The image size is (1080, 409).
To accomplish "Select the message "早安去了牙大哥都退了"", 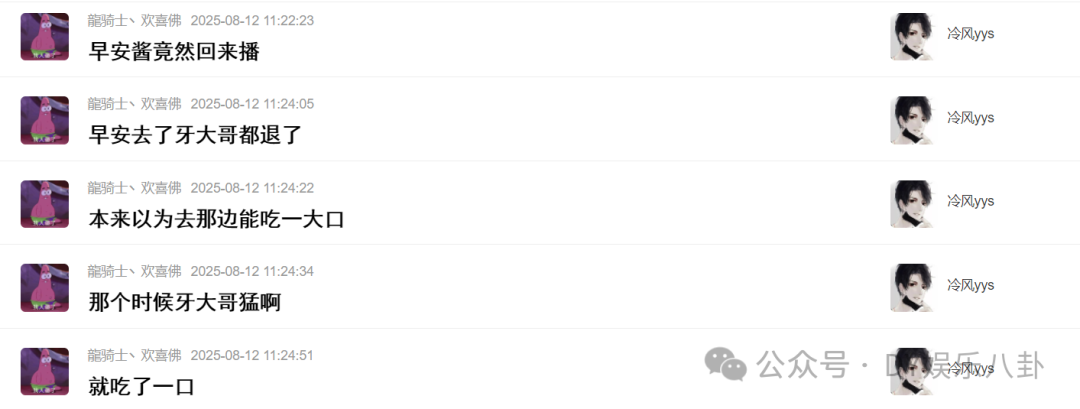I will 196,134.
